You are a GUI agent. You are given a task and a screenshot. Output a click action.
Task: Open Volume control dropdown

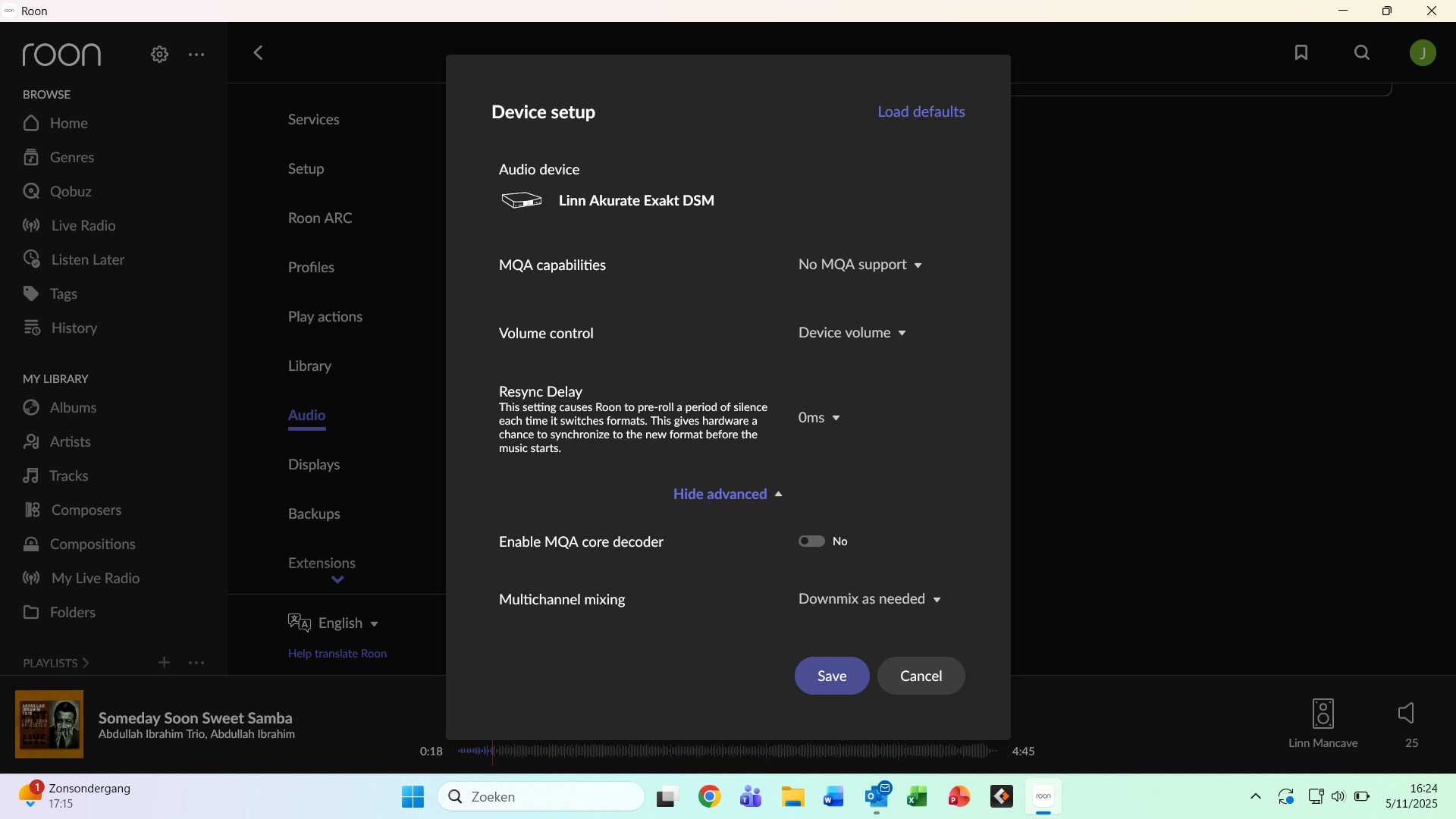click(852, 333)
